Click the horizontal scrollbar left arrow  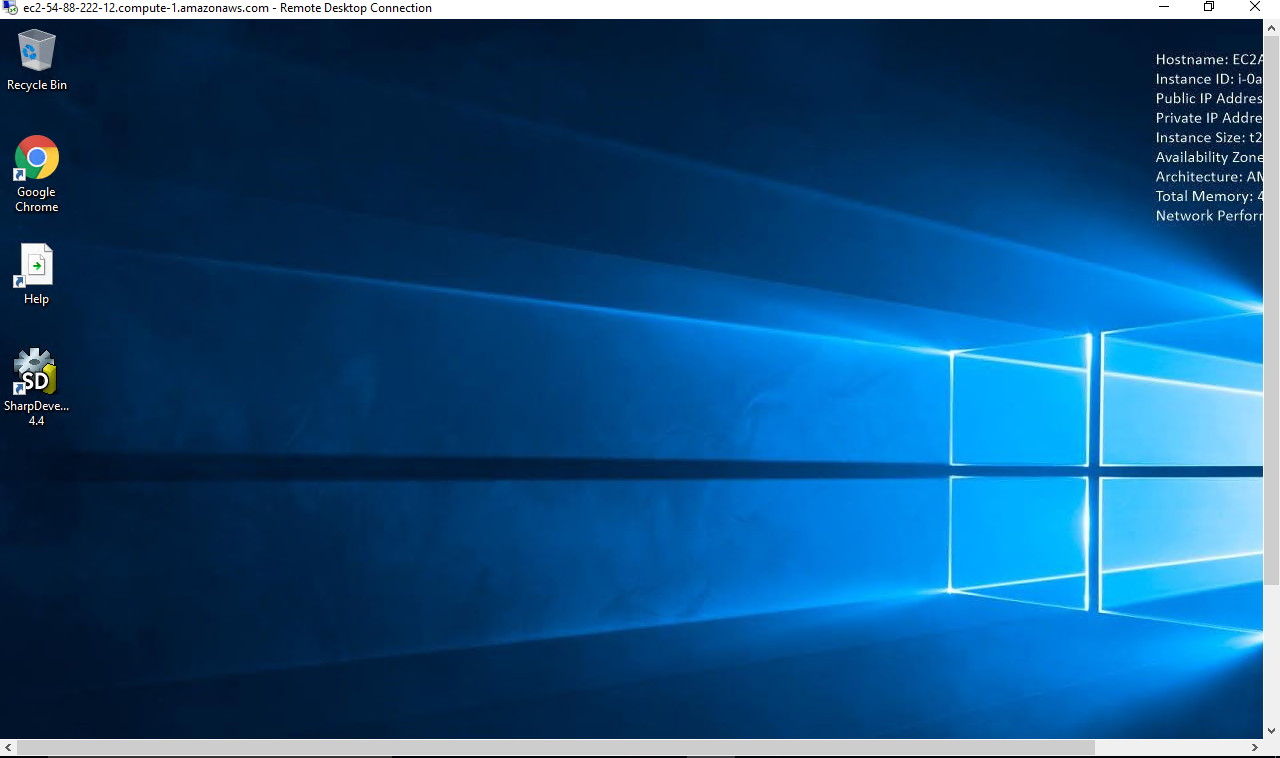tap(8, 748)
